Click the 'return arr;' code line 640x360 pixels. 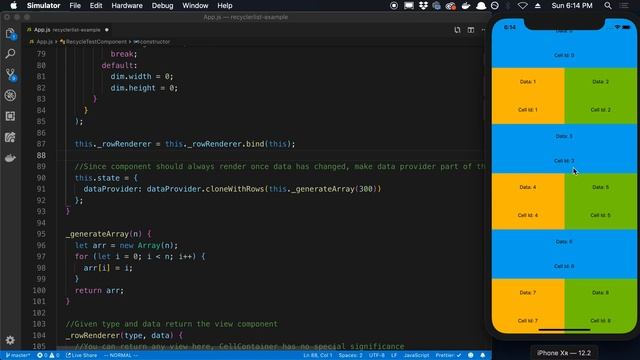tap(99, 290)
